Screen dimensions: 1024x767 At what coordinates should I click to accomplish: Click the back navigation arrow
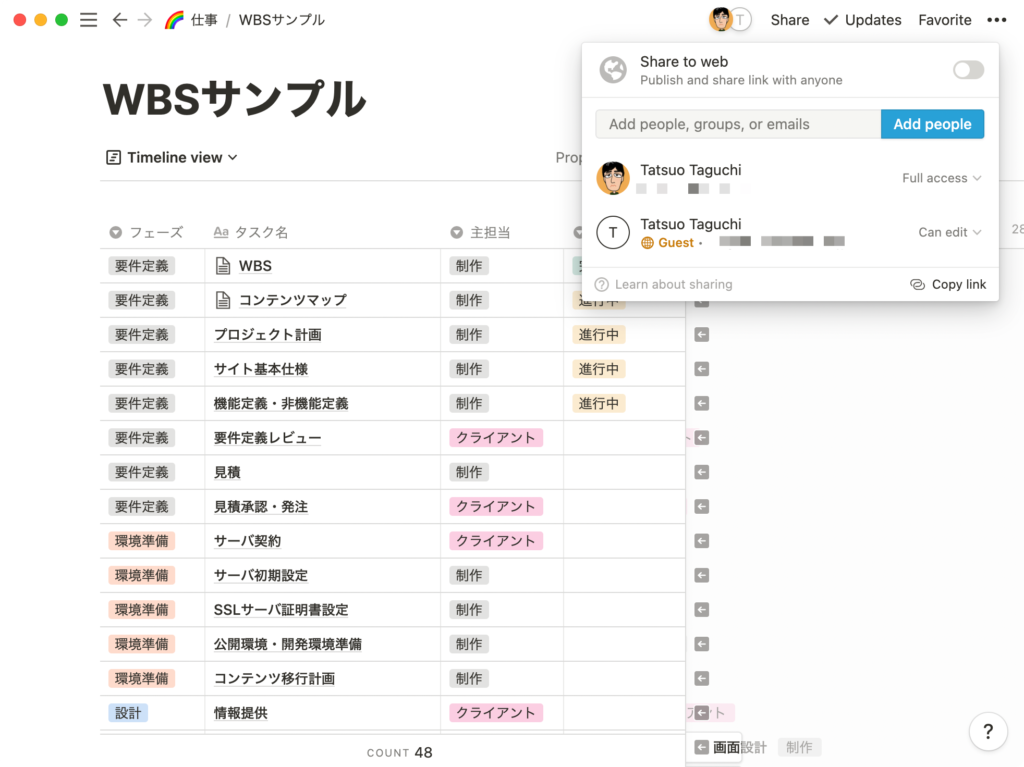click(x=120, y=20)
